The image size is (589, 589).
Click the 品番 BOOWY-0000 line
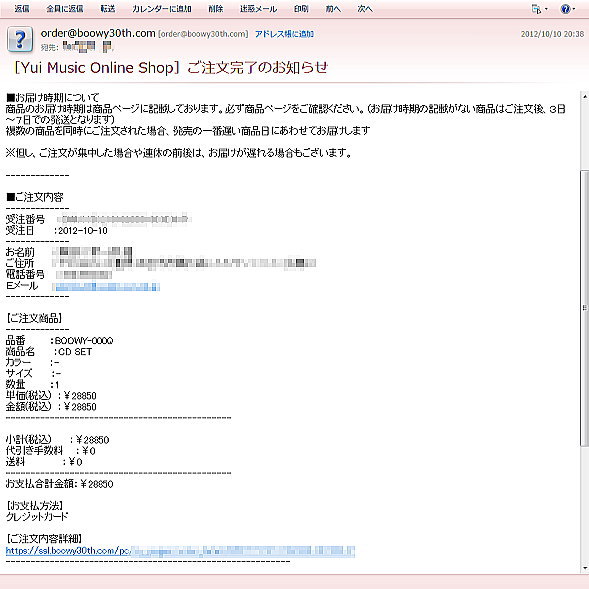tap(59, 341)
